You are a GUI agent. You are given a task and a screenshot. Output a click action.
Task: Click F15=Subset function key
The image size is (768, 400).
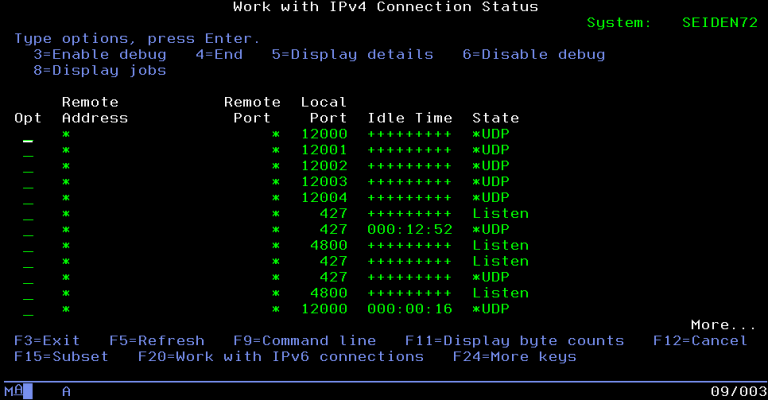pyautogui.click(x=61, y=356)
